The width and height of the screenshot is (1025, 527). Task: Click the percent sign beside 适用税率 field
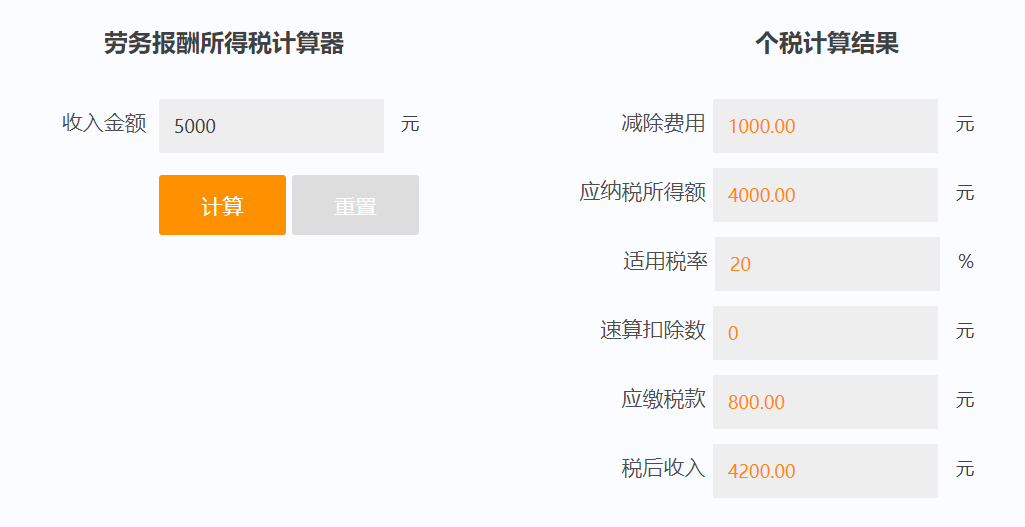coord(965,261)
